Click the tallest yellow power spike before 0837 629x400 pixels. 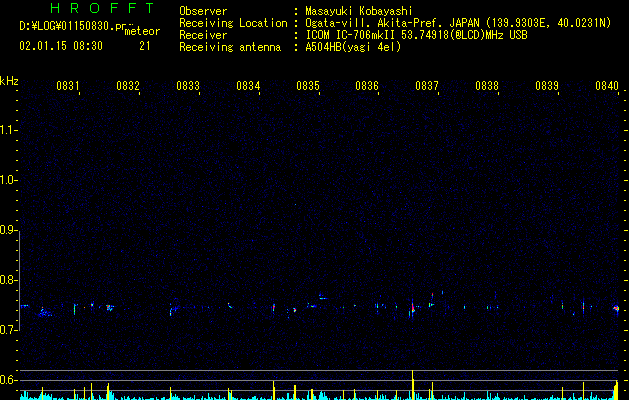412,385
